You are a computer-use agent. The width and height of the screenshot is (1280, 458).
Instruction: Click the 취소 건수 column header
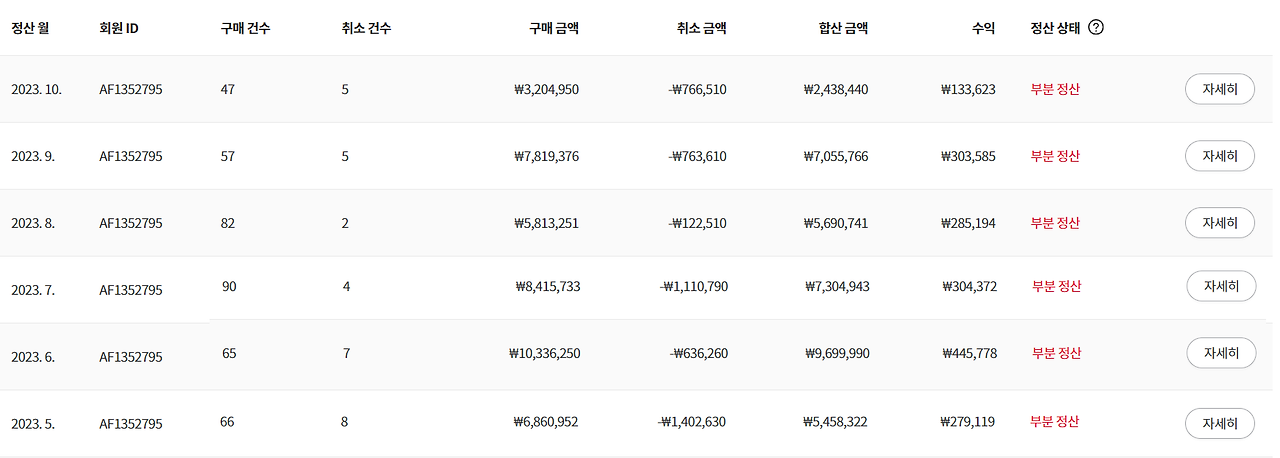click(366, 28)
